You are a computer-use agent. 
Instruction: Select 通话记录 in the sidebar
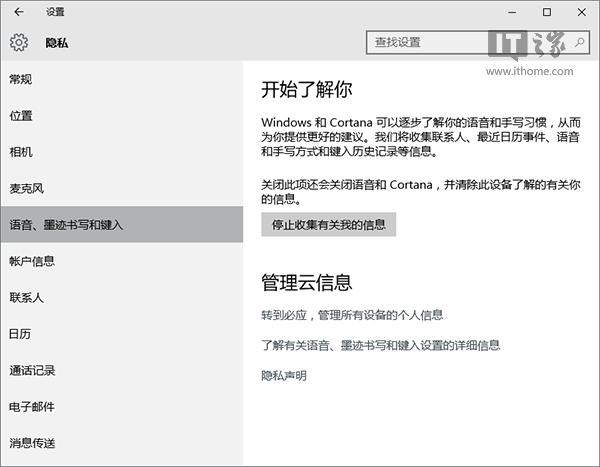[32, 370]
